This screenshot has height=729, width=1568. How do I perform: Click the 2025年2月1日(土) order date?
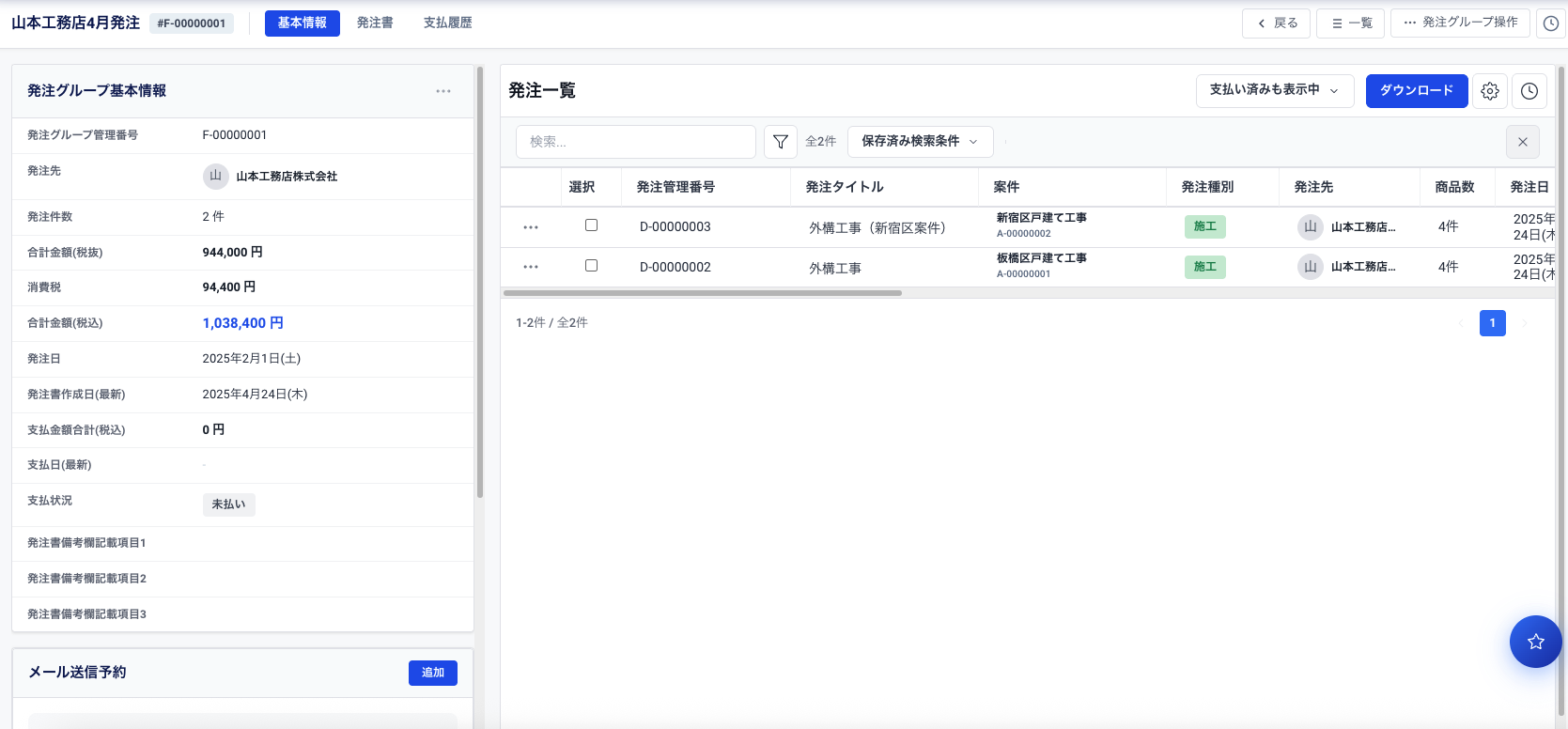252,359
